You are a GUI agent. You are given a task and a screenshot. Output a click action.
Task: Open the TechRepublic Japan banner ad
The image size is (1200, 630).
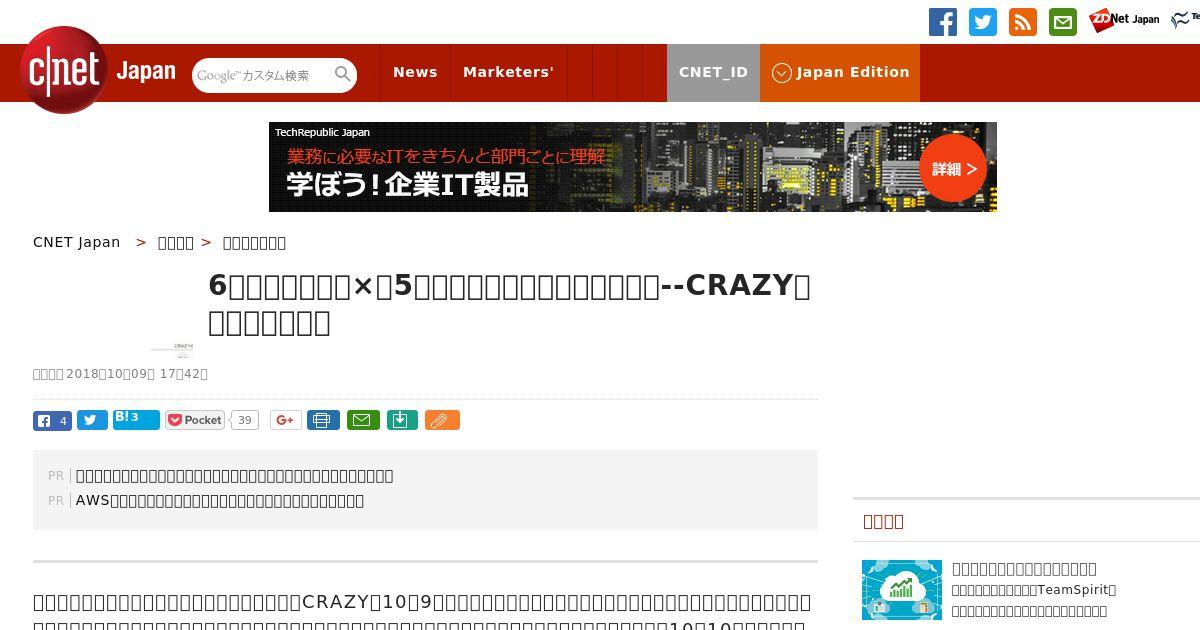coord(633,167)
